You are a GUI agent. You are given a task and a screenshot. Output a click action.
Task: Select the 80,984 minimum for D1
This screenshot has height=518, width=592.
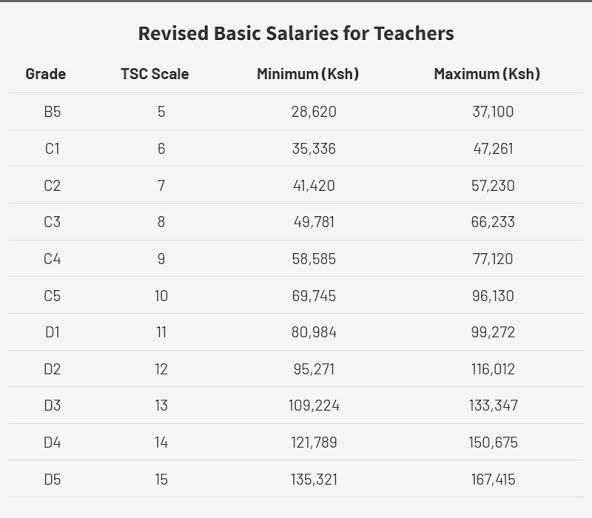tap(314, 332)
